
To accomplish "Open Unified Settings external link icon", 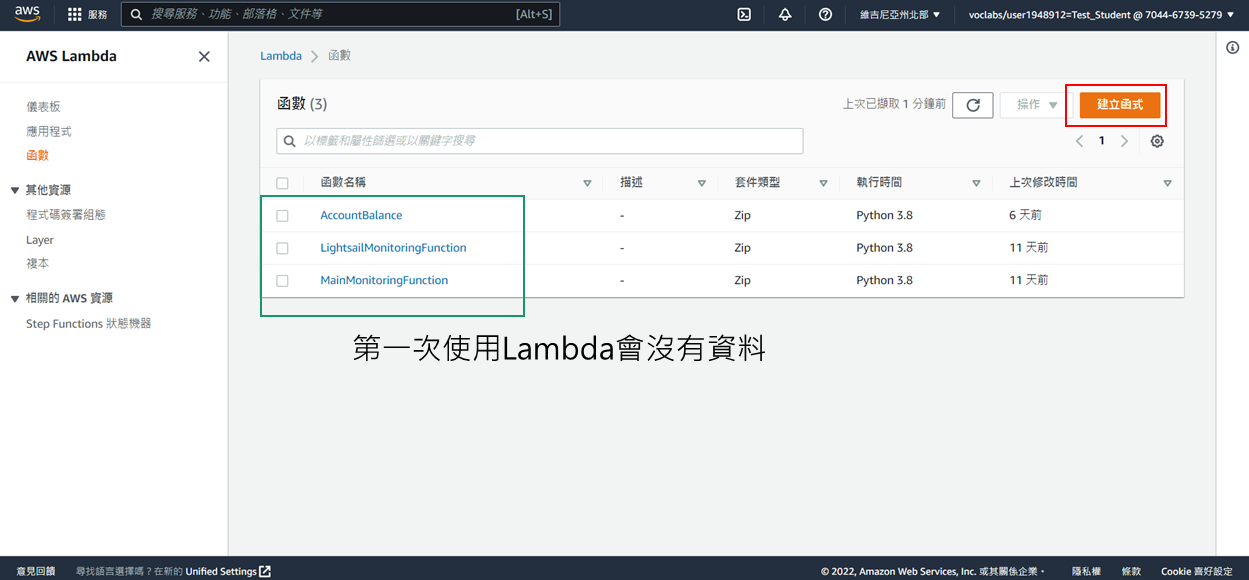I will click(265, 571).
